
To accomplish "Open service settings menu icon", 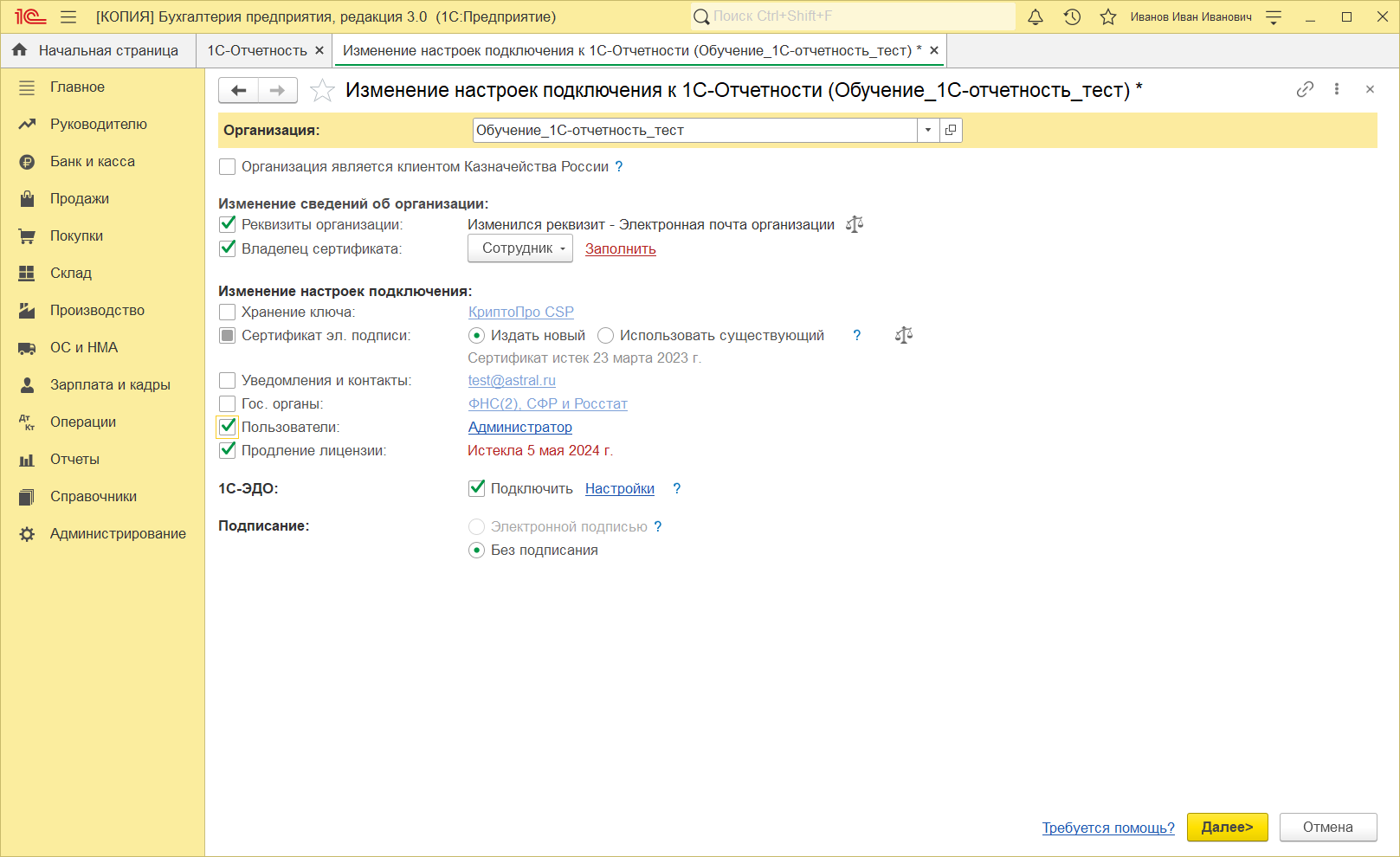I will click(x=1274, y=16).
